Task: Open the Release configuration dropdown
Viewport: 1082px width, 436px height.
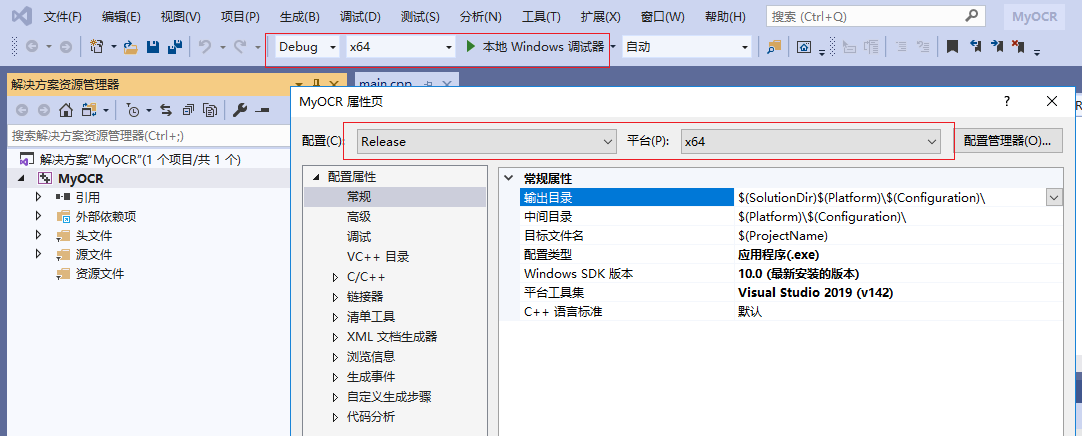Action: [487, 142]
